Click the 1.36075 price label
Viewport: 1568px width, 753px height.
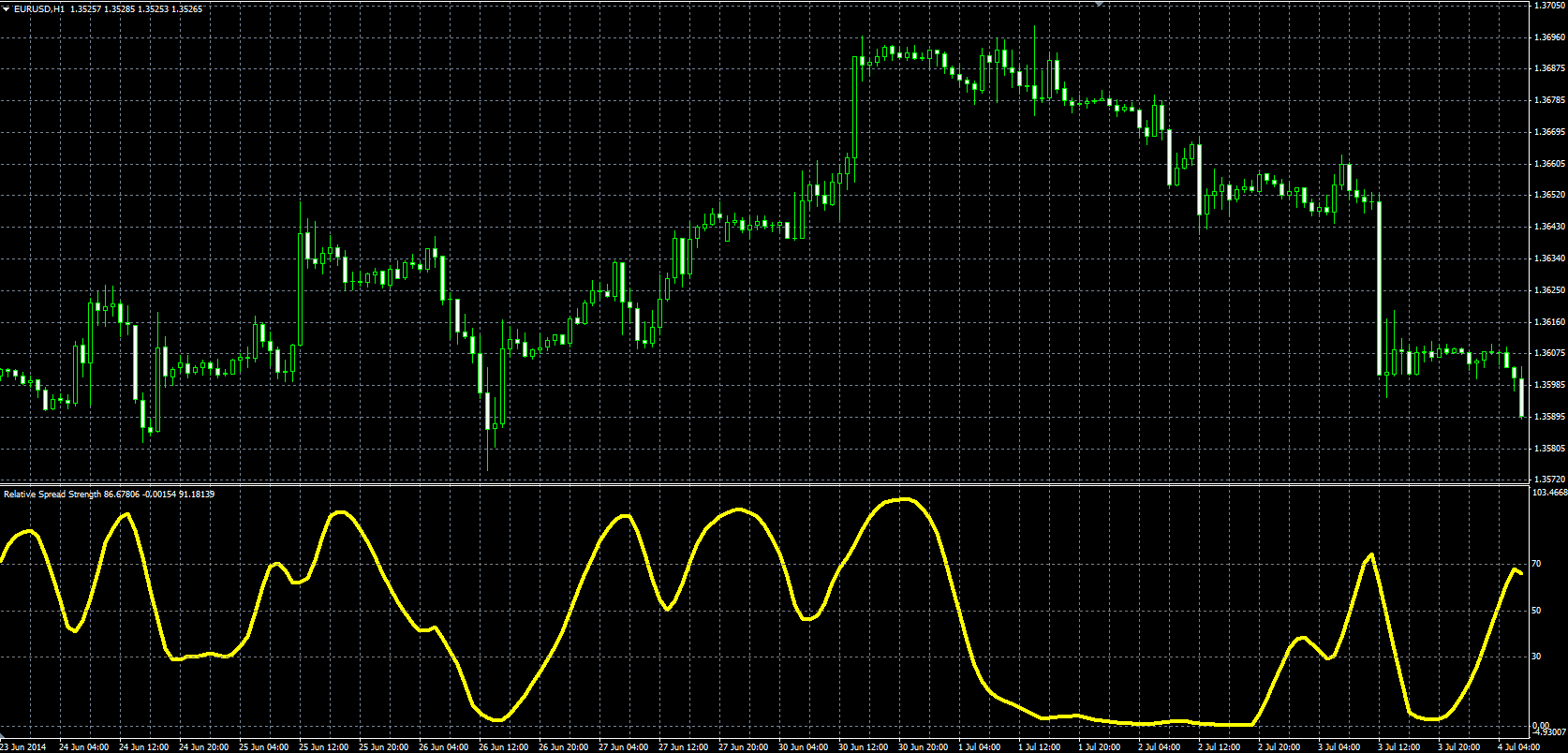point(1549,353)
